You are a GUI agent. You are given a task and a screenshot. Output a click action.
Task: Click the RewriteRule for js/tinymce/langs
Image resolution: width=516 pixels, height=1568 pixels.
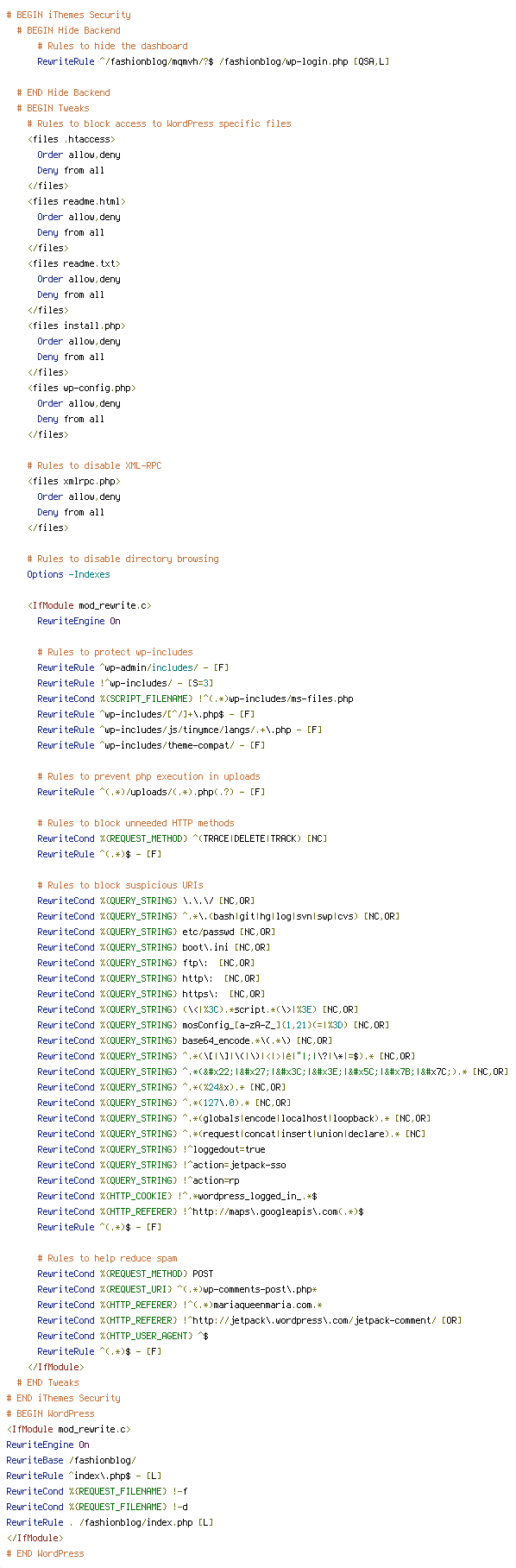[x=179, y=730]
